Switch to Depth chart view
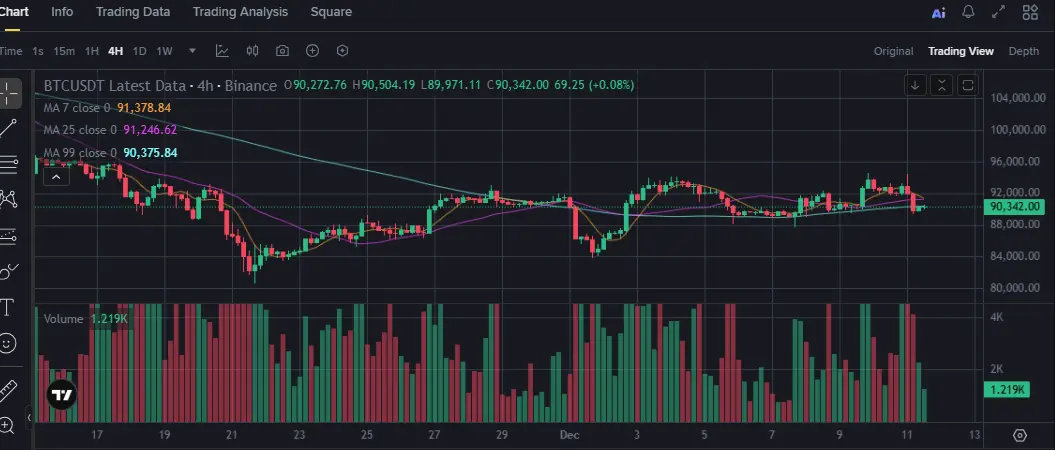Screen dimensions: 1055x450 click(x=1023, y=51)
